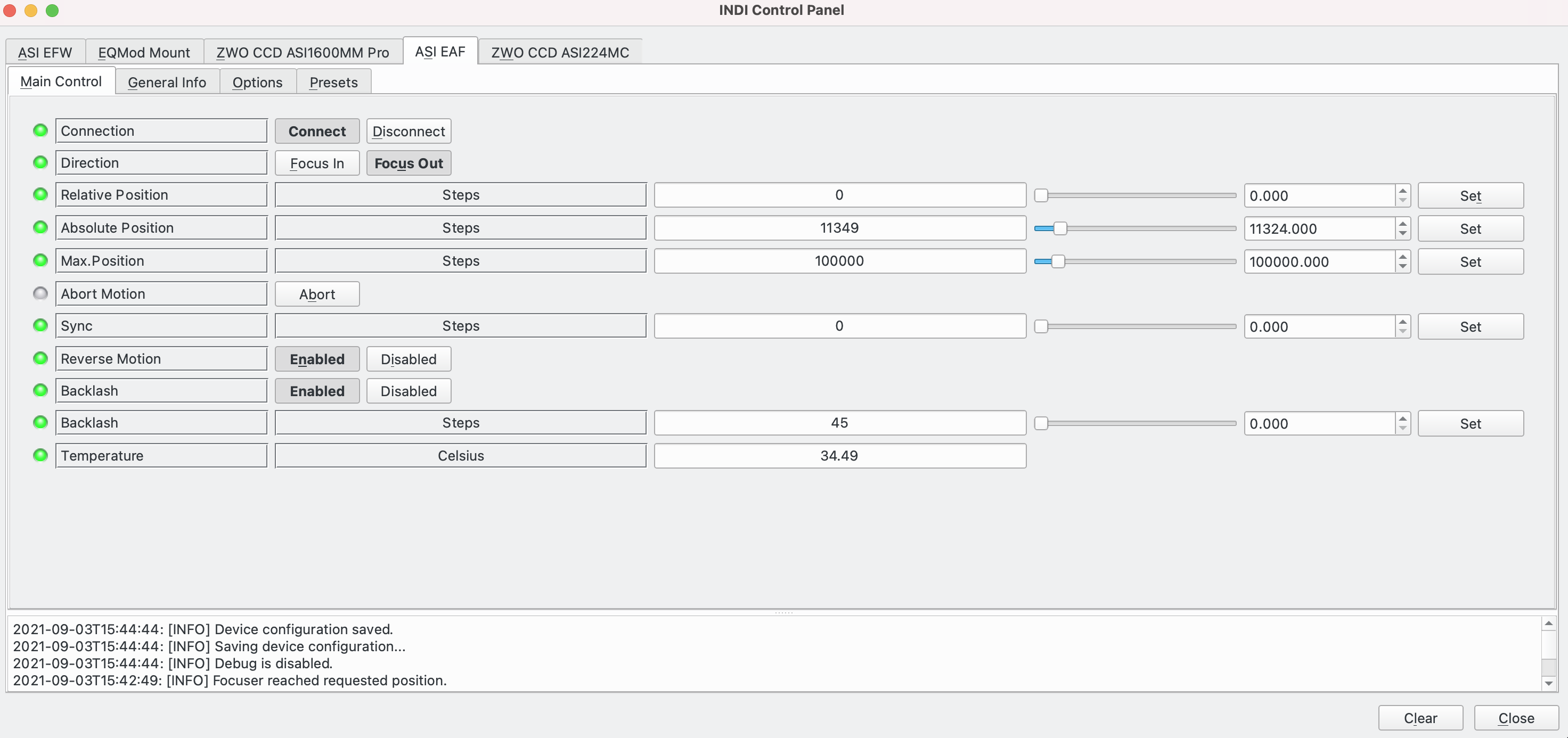Screen dimensions: 1568x738
Task: Open the General Info tab
Action: [x=167, y=82]
